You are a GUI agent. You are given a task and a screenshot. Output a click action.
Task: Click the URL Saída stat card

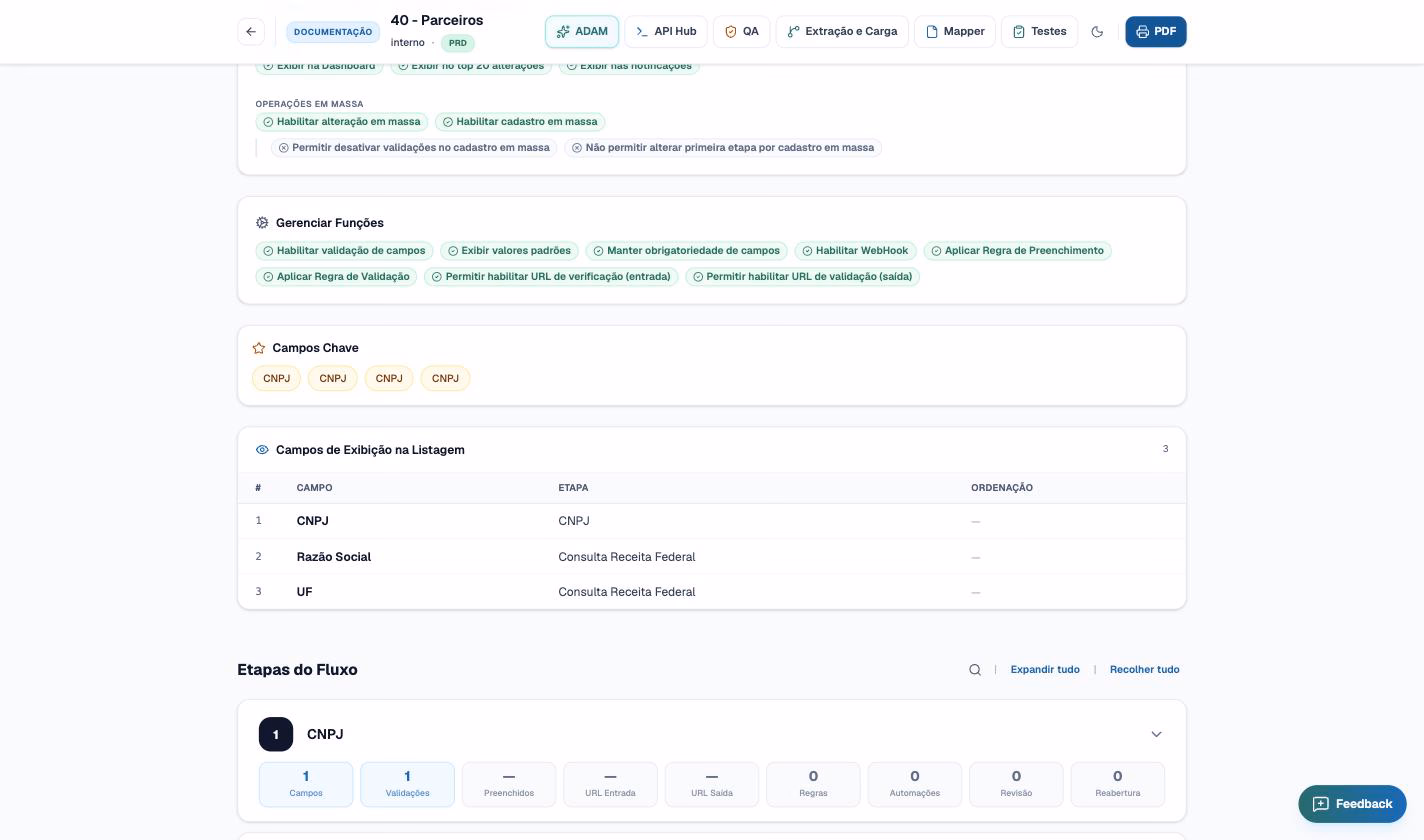pos(712,785)
